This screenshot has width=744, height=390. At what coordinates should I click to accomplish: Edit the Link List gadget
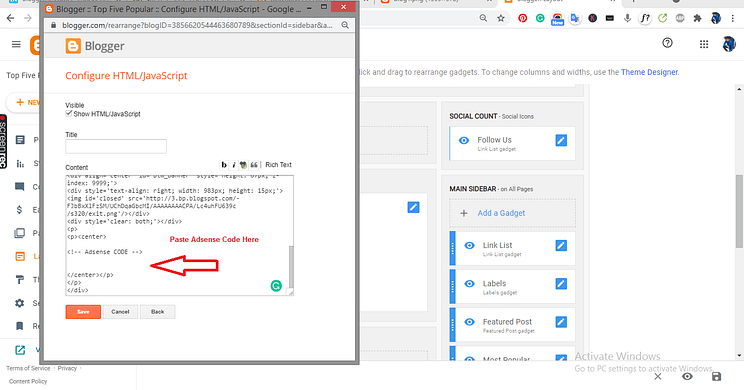click(561, 245)
